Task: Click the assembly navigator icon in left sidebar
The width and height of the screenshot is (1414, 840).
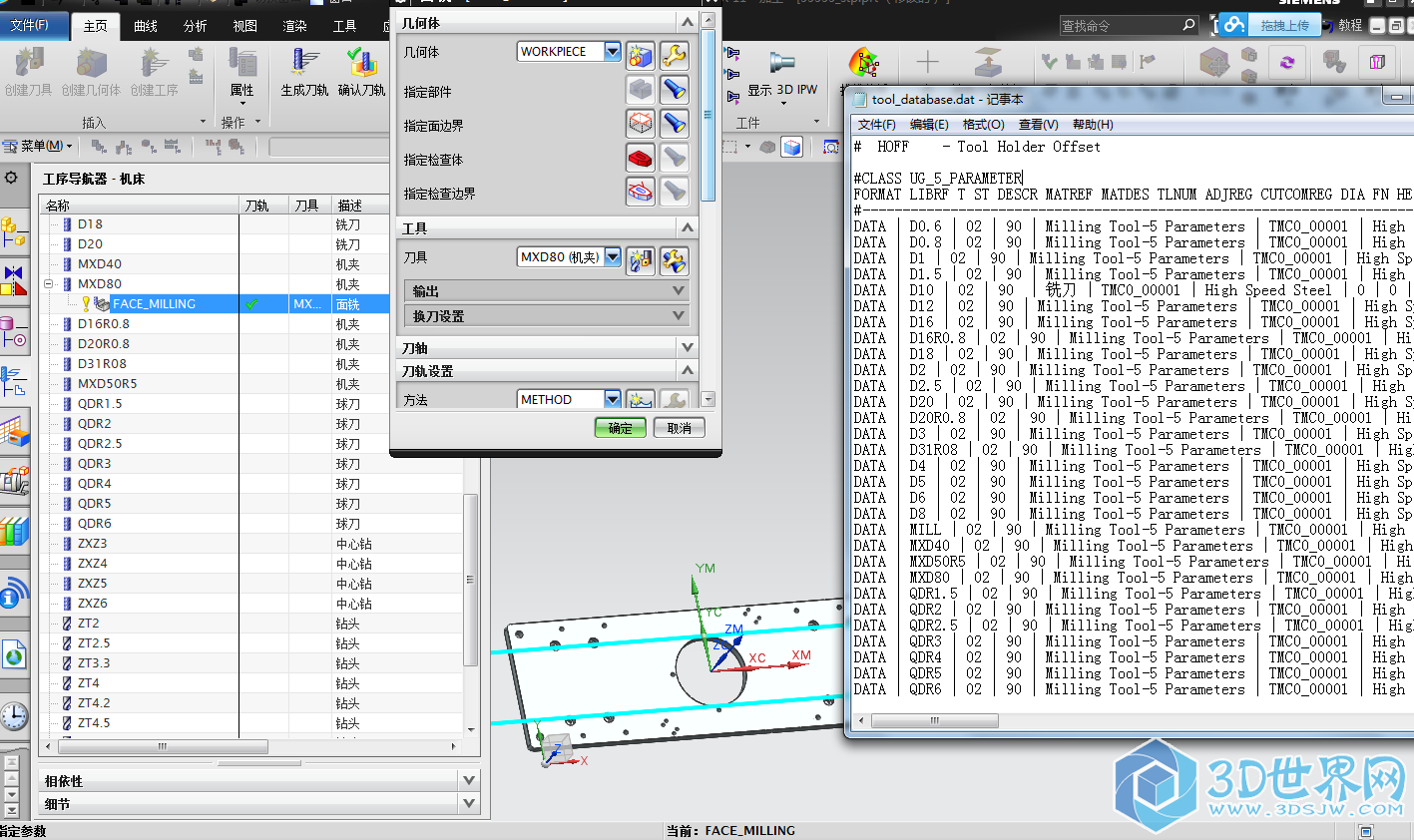Action: click(x=14, y=232)
